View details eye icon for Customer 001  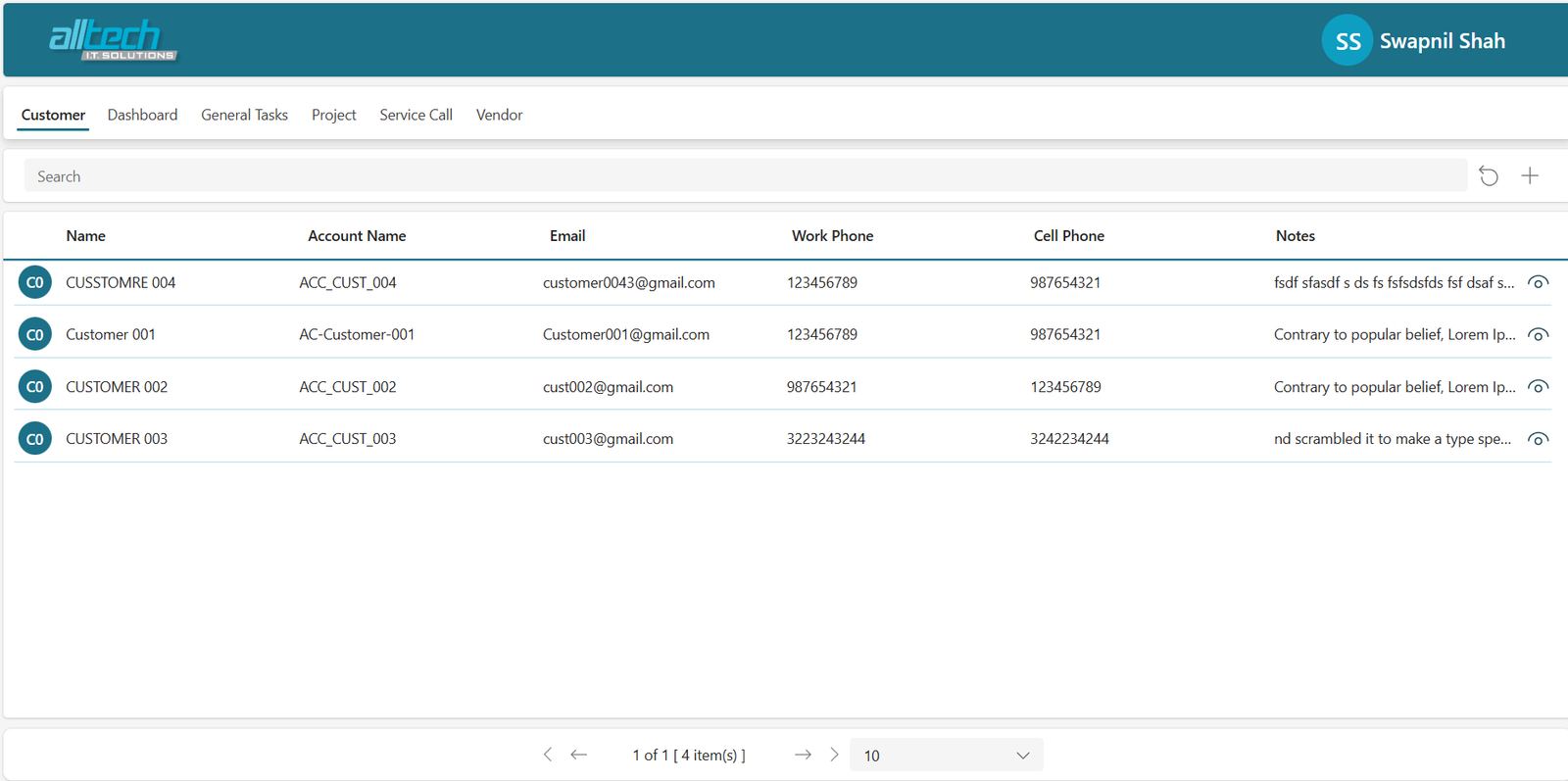point(1539,334)
